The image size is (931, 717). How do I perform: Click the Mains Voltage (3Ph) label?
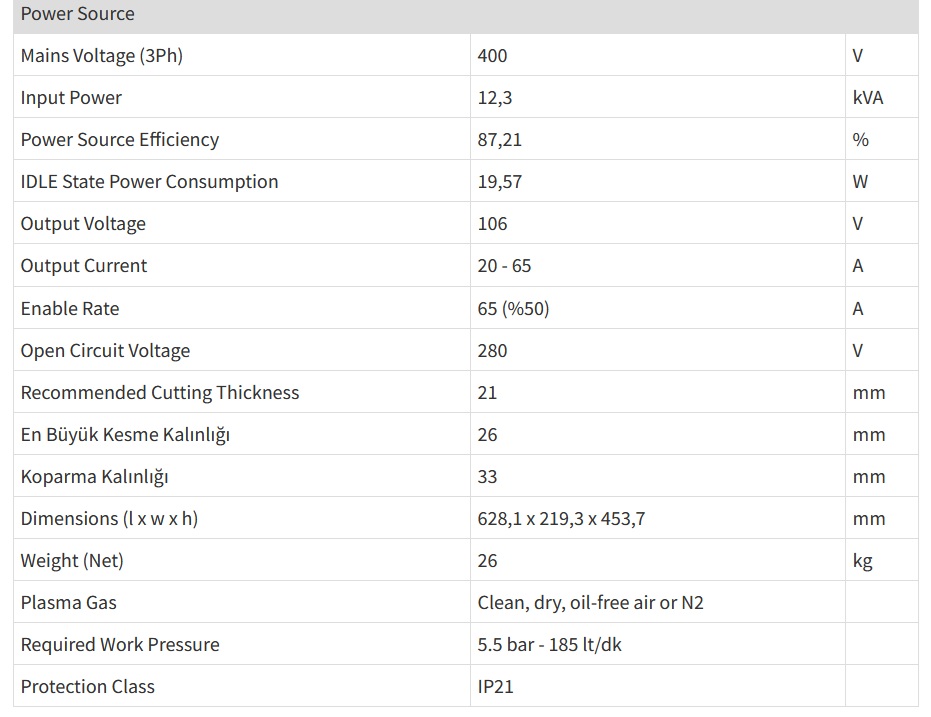tap(102, 56)
